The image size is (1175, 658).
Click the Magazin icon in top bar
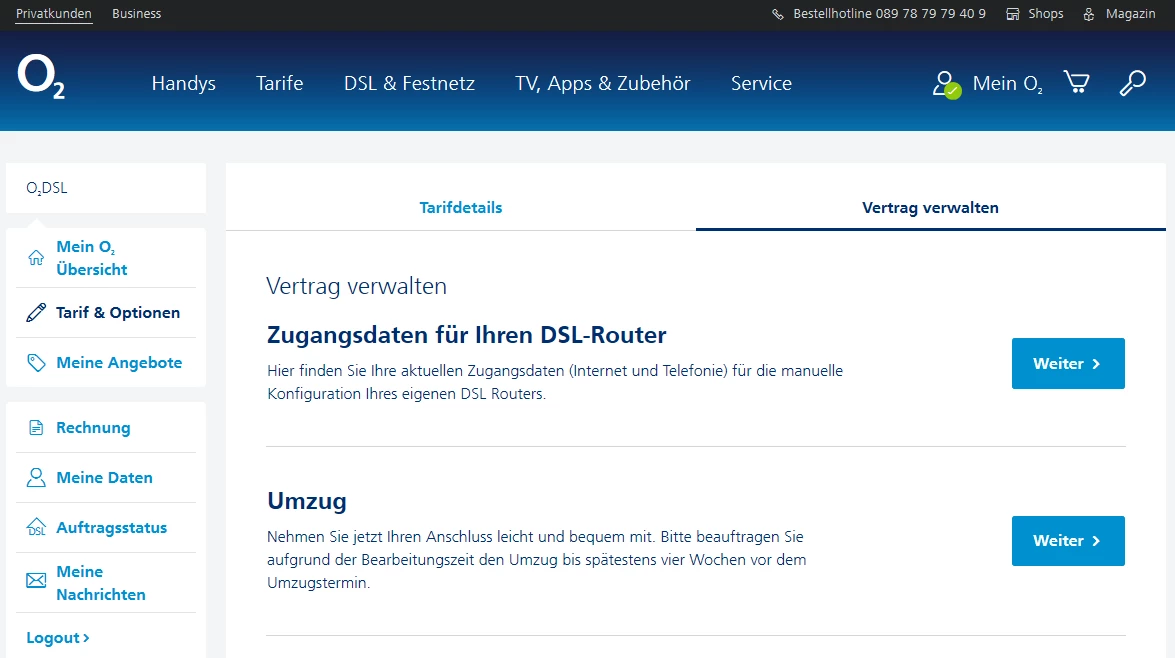[1089, 14]
